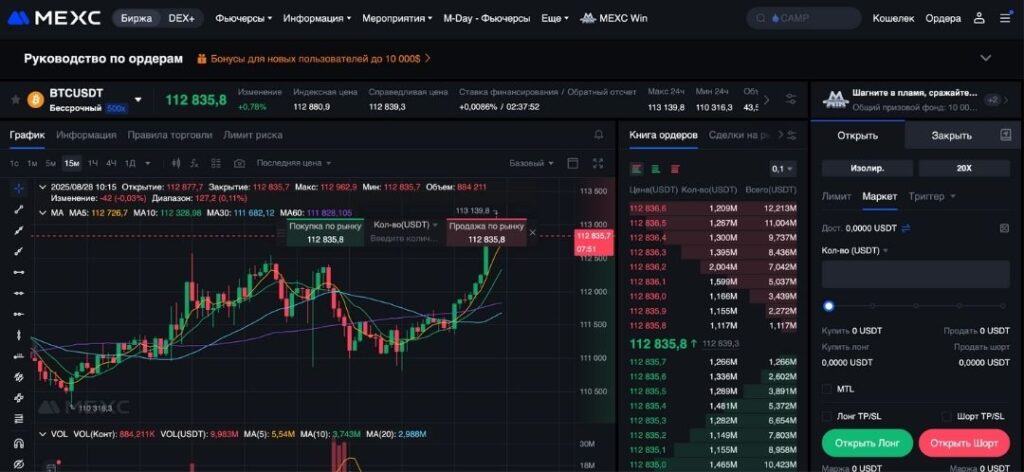This screenshot has width=1024, height=472.
Task: Open the hamburger menu in top bar
Action: (x=1005, y=18)
